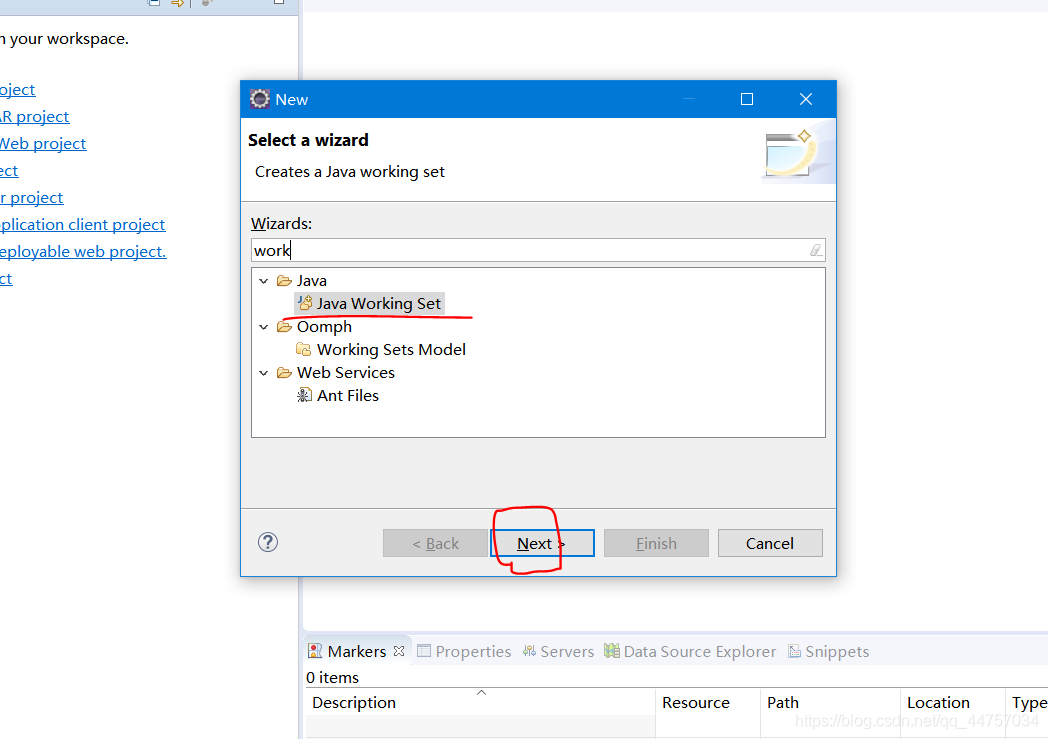
Task: Select the Web Services folder row
Action: click(346, 373)
